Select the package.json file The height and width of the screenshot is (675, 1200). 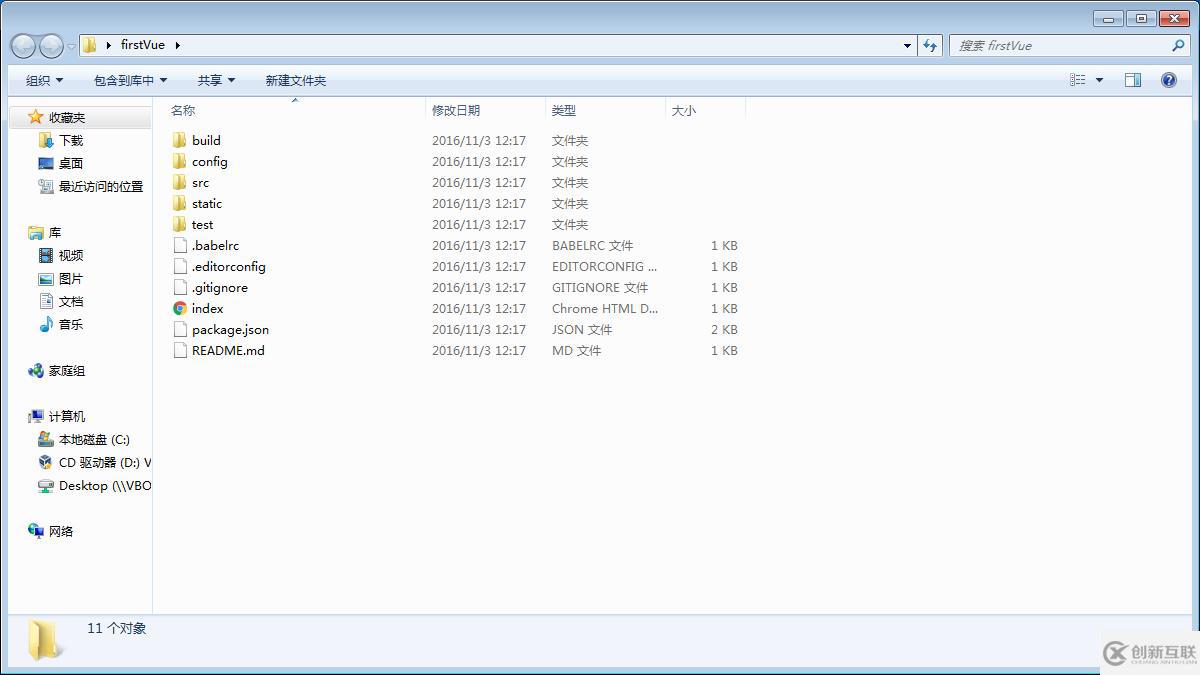[229, 329]
